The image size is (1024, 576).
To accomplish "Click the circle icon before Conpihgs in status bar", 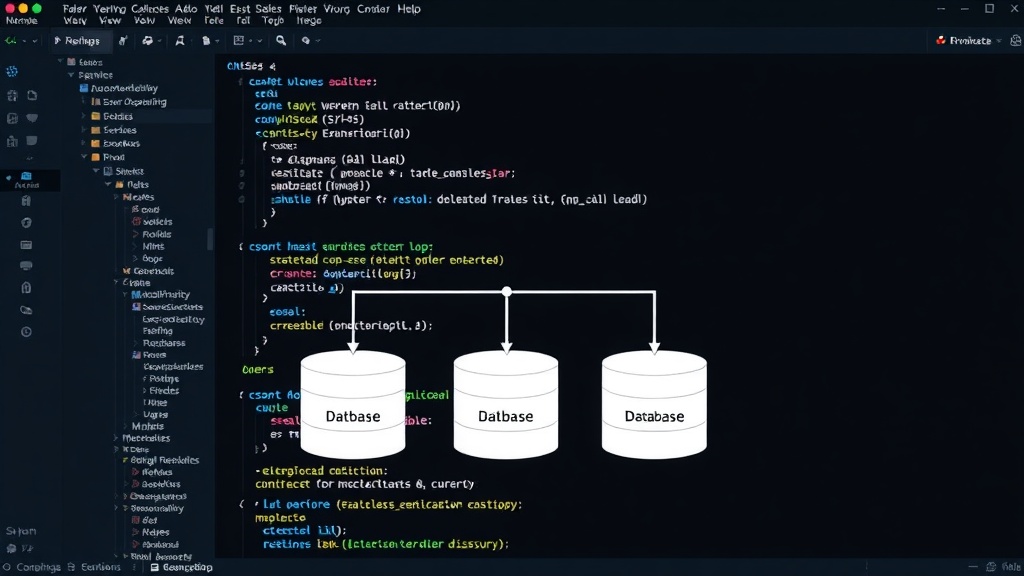I will tap(7, 567).
